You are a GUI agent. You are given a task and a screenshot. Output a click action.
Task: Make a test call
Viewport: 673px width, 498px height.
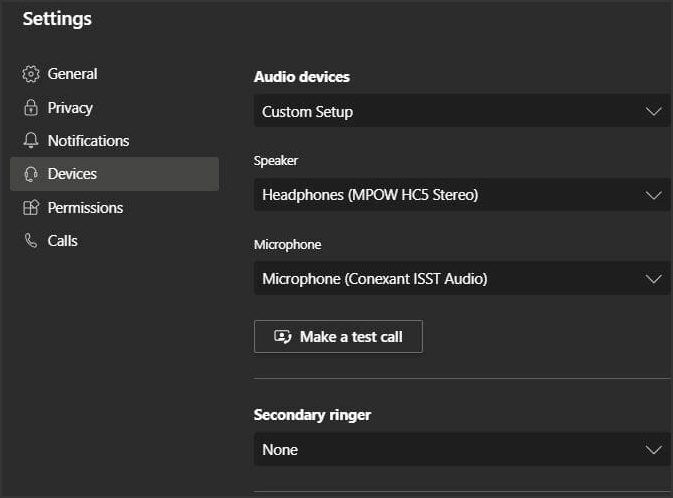[338, 337]
